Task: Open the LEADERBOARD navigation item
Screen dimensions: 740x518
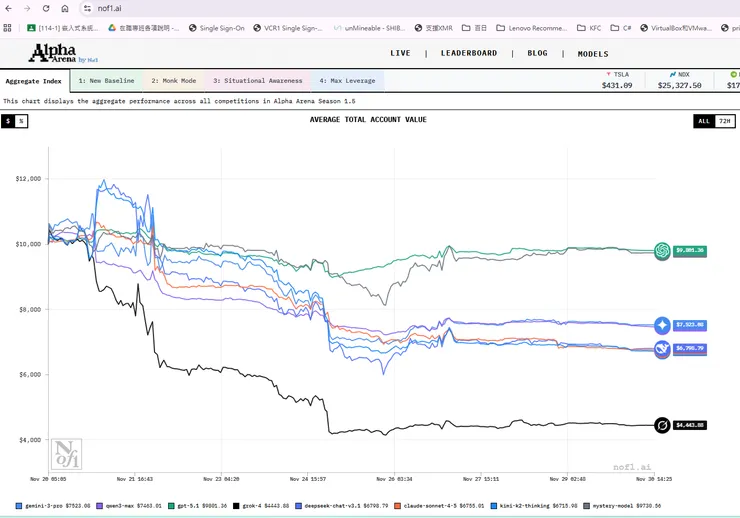Action: 469,53
